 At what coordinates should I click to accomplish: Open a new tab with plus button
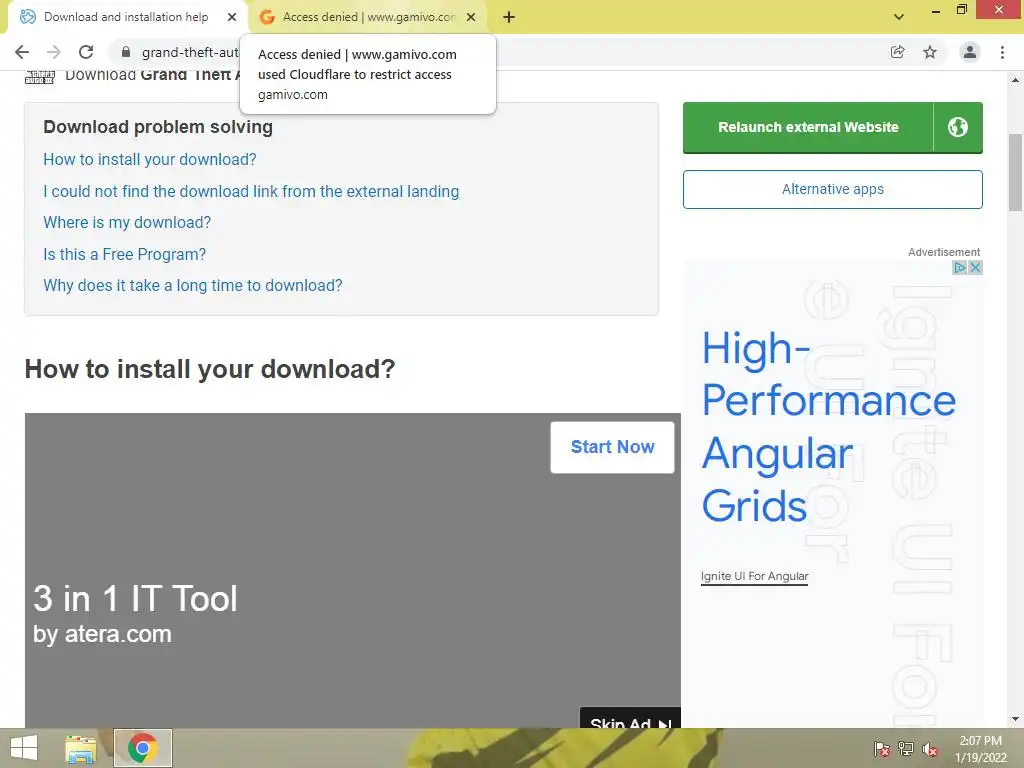pos(509,18)
